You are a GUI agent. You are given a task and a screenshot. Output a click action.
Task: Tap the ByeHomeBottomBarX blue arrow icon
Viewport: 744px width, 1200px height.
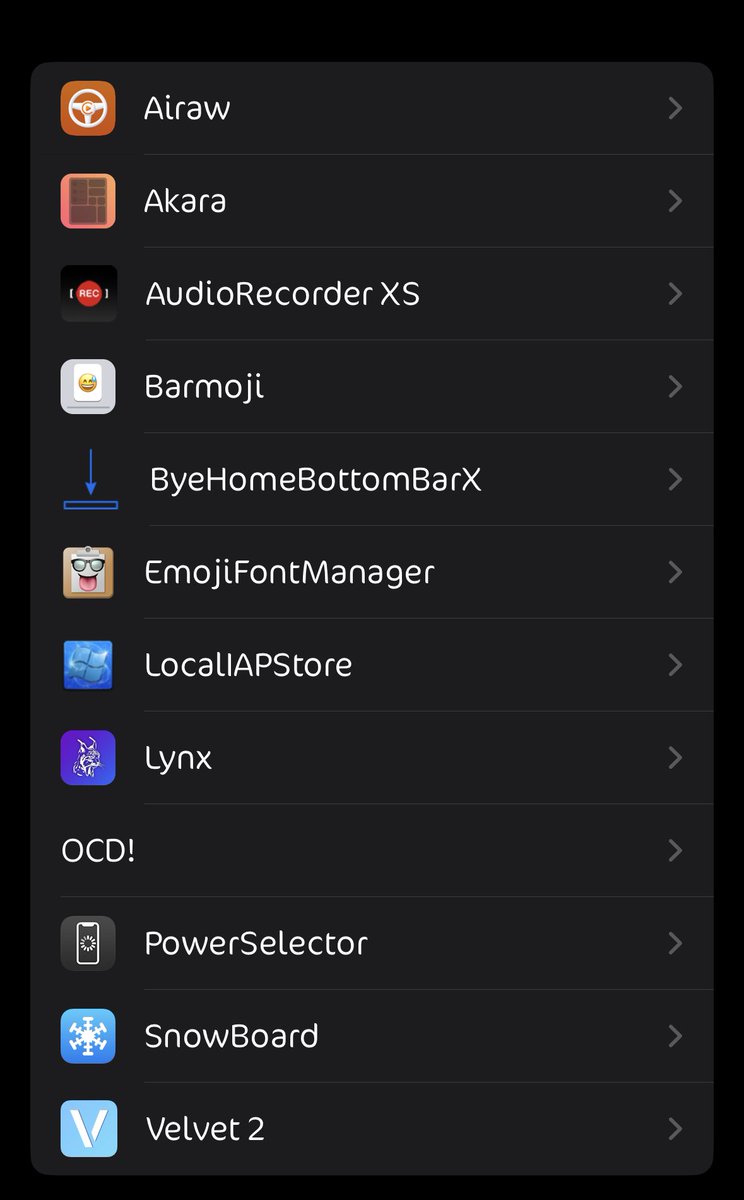(x=90, y=479)
